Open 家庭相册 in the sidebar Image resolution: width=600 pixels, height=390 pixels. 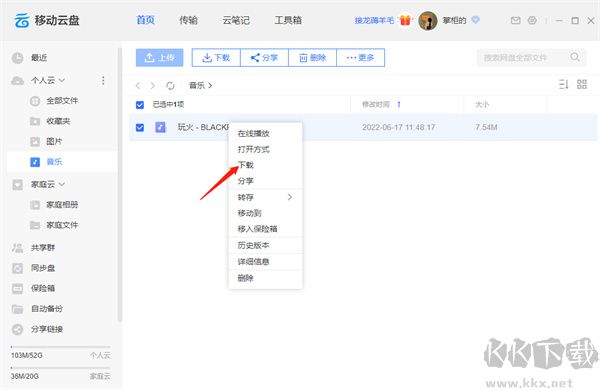(x=62, y=204)
